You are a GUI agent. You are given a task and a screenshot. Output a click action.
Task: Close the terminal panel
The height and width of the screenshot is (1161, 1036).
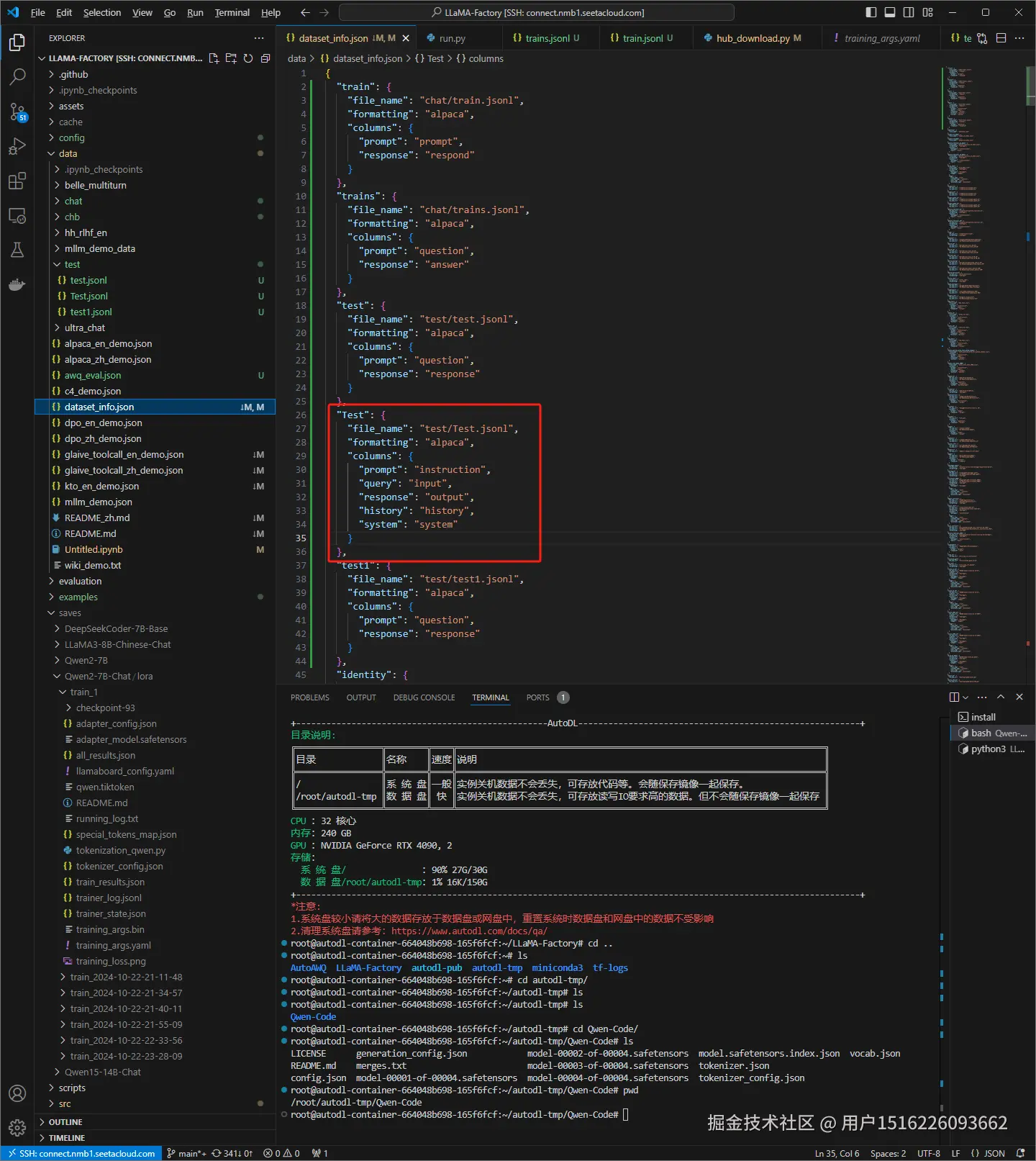tap(1019, 697)
